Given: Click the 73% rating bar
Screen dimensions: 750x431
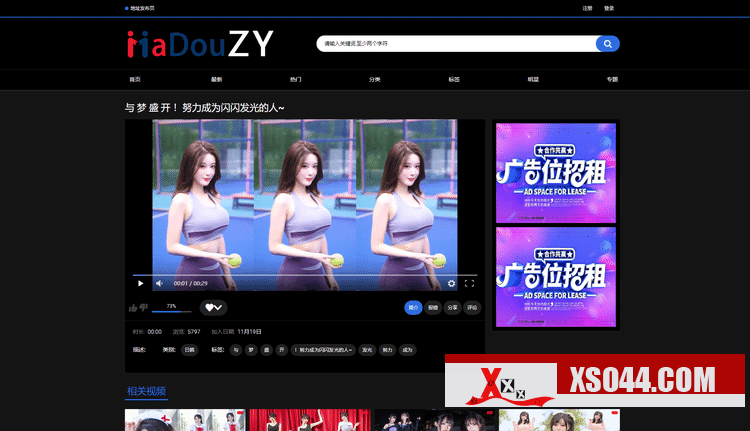Looking at the screenshot, I should click(x=171, y=311).
